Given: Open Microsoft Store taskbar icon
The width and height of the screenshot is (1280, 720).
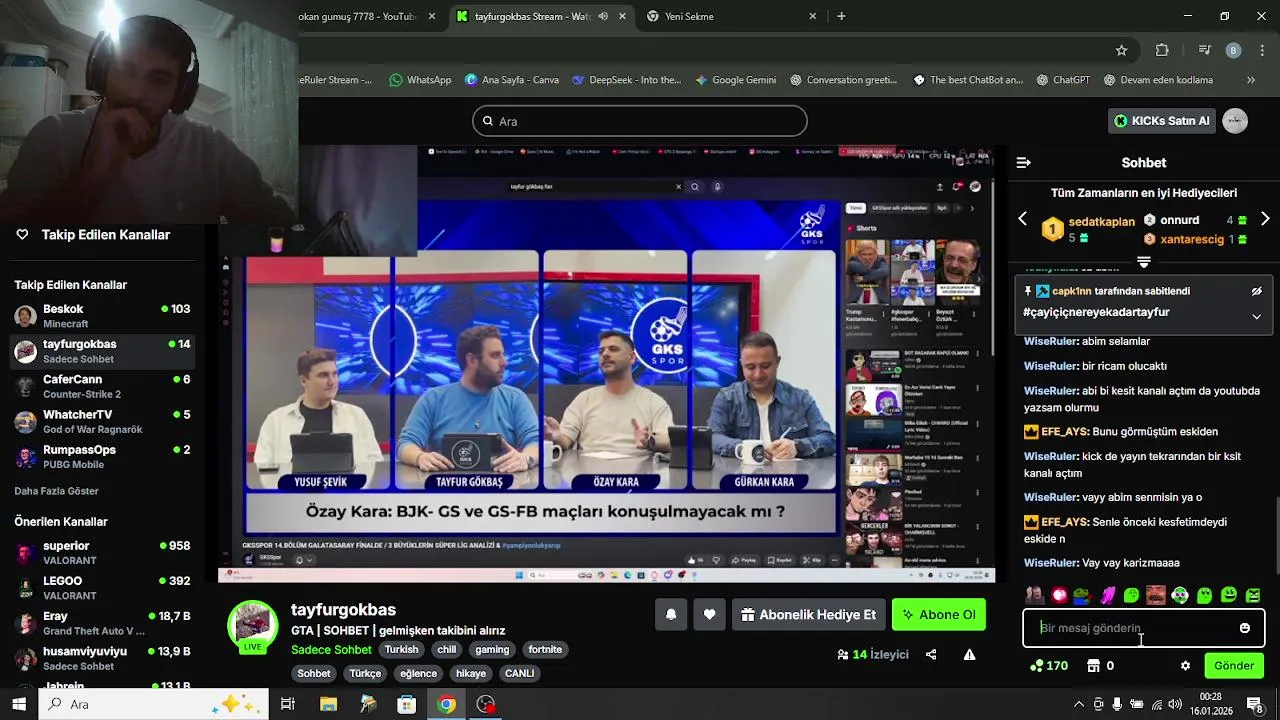Looking at the screenshot, I should 407,704.
